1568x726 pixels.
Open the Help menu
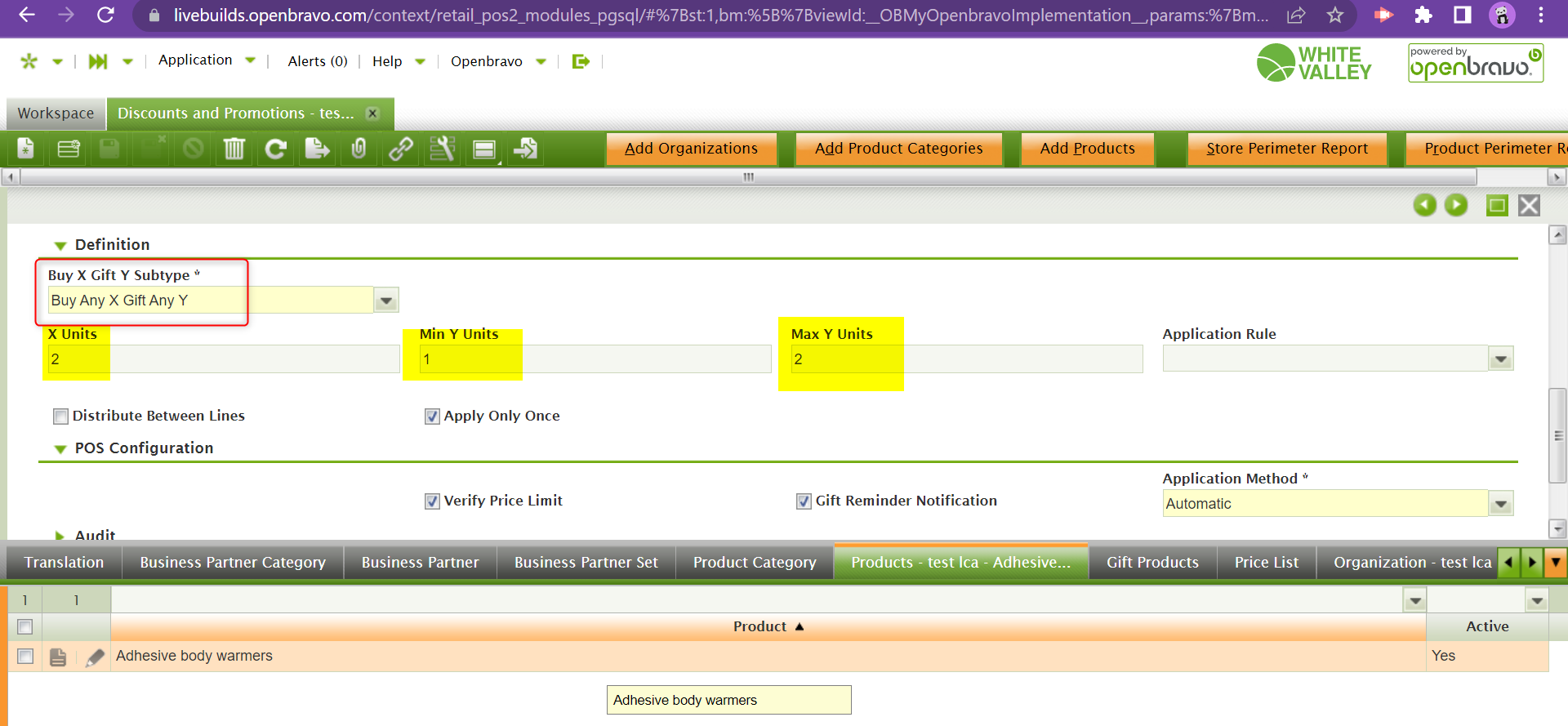point(399,61)
